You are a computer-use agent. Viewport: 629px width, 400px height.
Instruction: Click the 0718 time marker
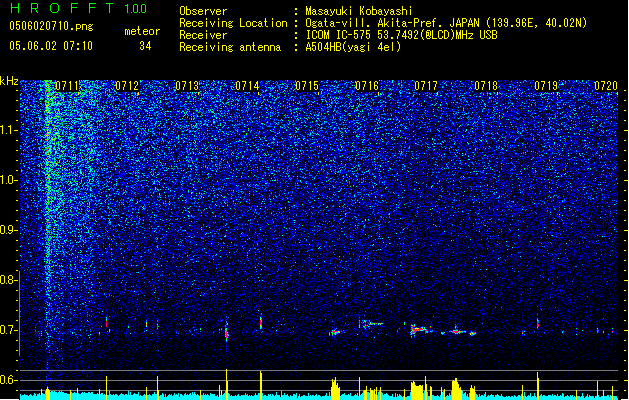(486, 86)
